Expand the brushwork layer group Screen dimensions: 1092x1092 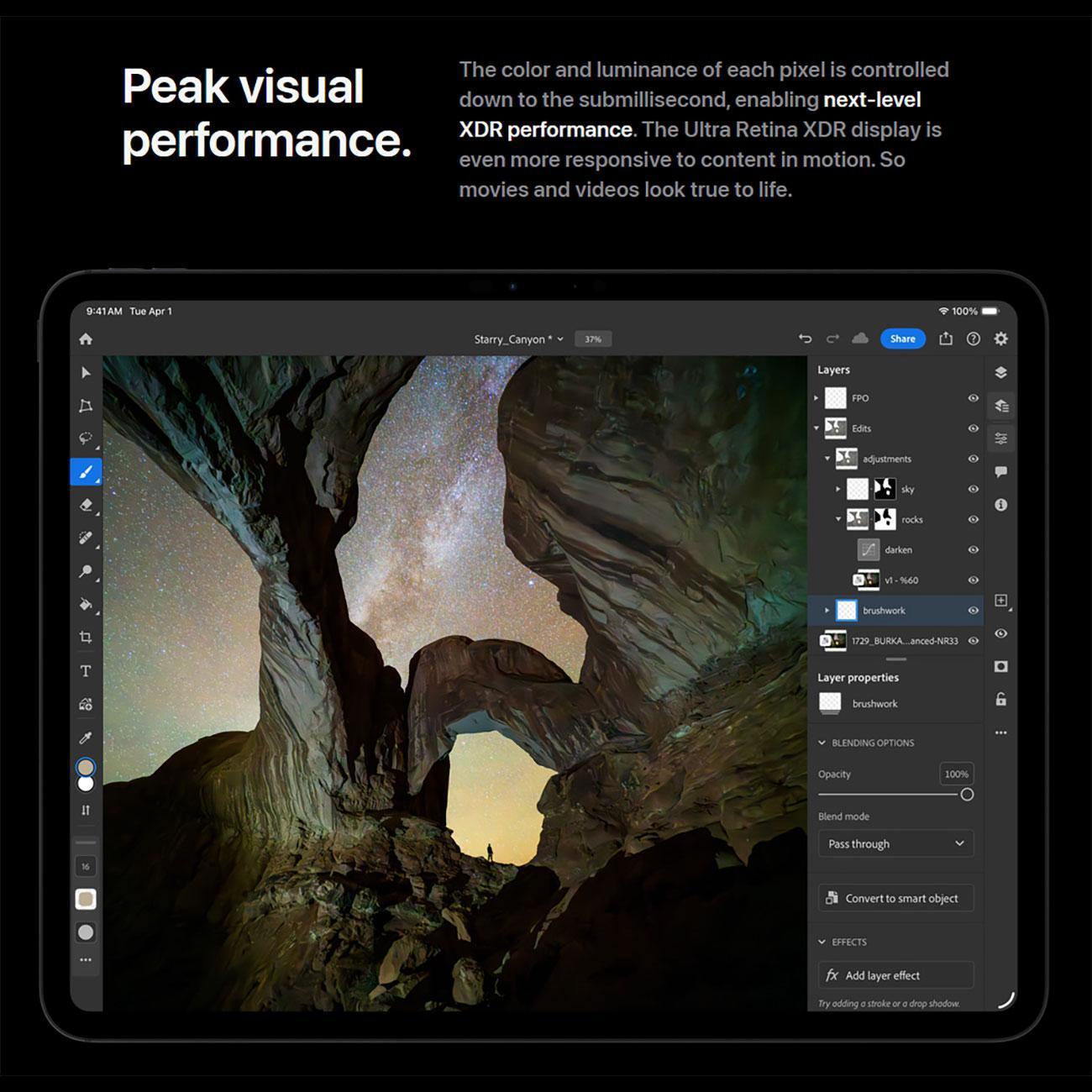click(x=827, y=611)
